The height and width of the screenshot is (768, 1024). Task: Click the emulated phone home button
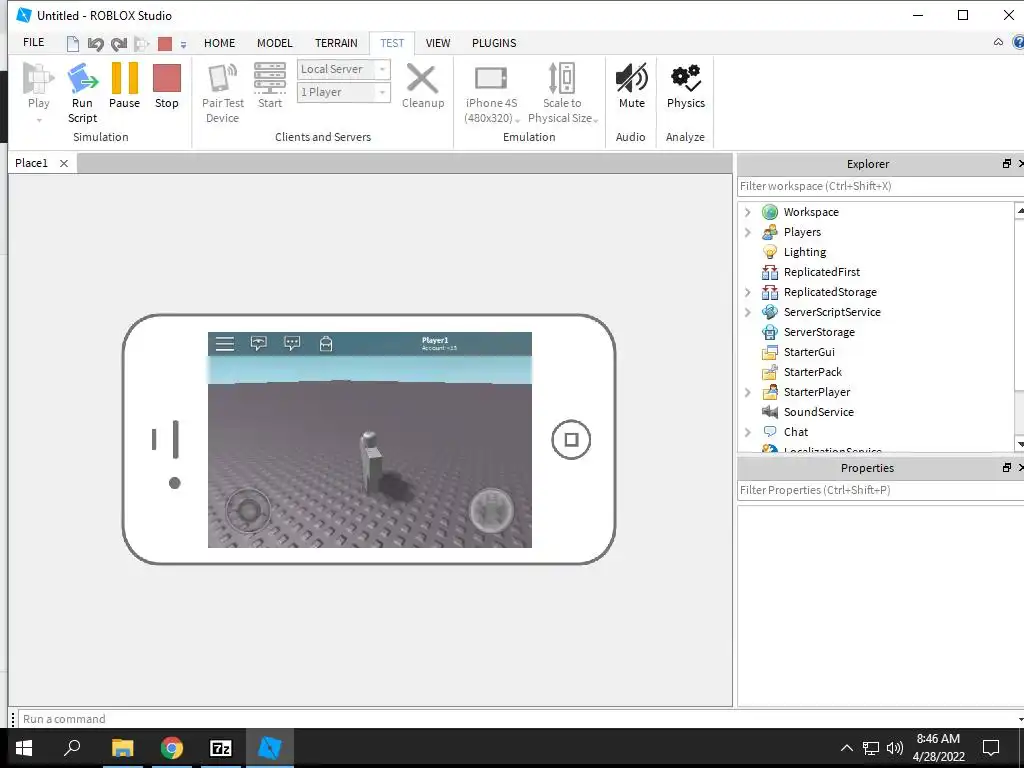pos(571,440)
